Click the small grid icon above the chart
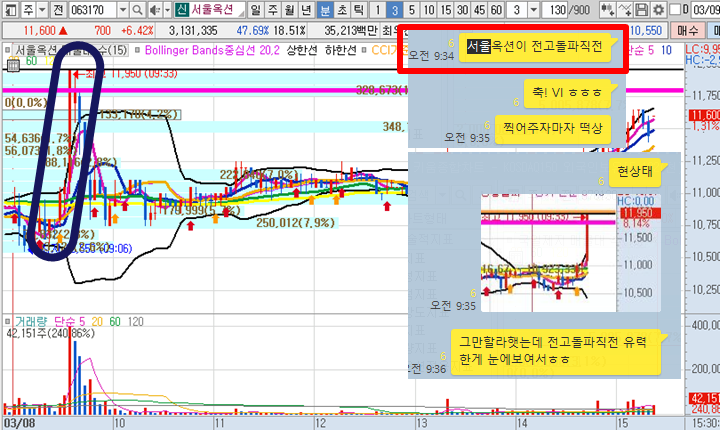Viewport: 720px width, 430px height. tap(13, 66)
